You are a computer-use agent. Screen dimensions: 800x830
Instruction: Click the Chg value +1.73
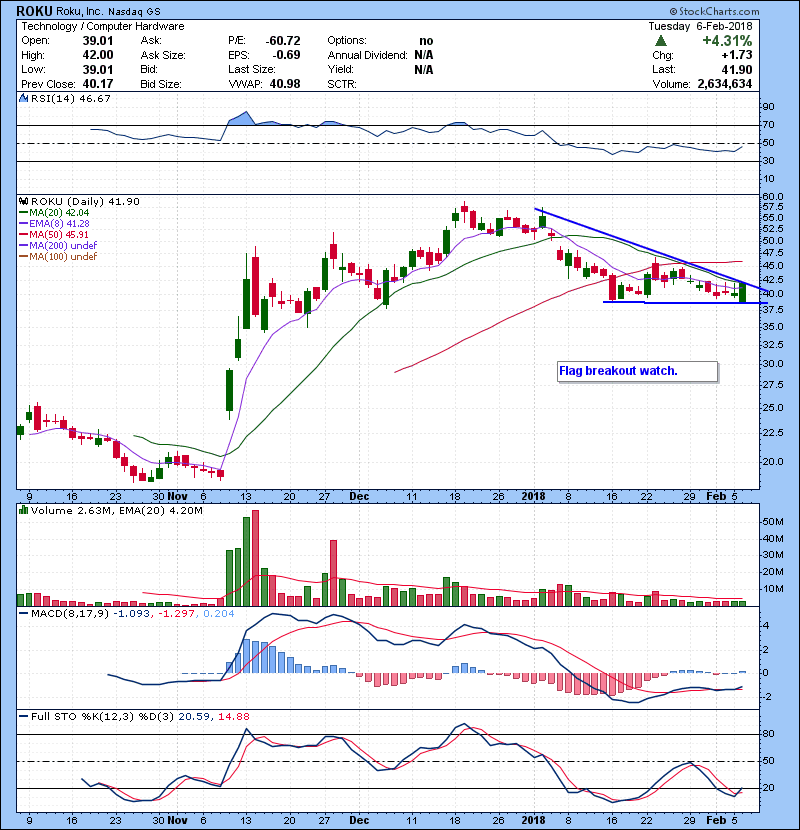point(737,55)
